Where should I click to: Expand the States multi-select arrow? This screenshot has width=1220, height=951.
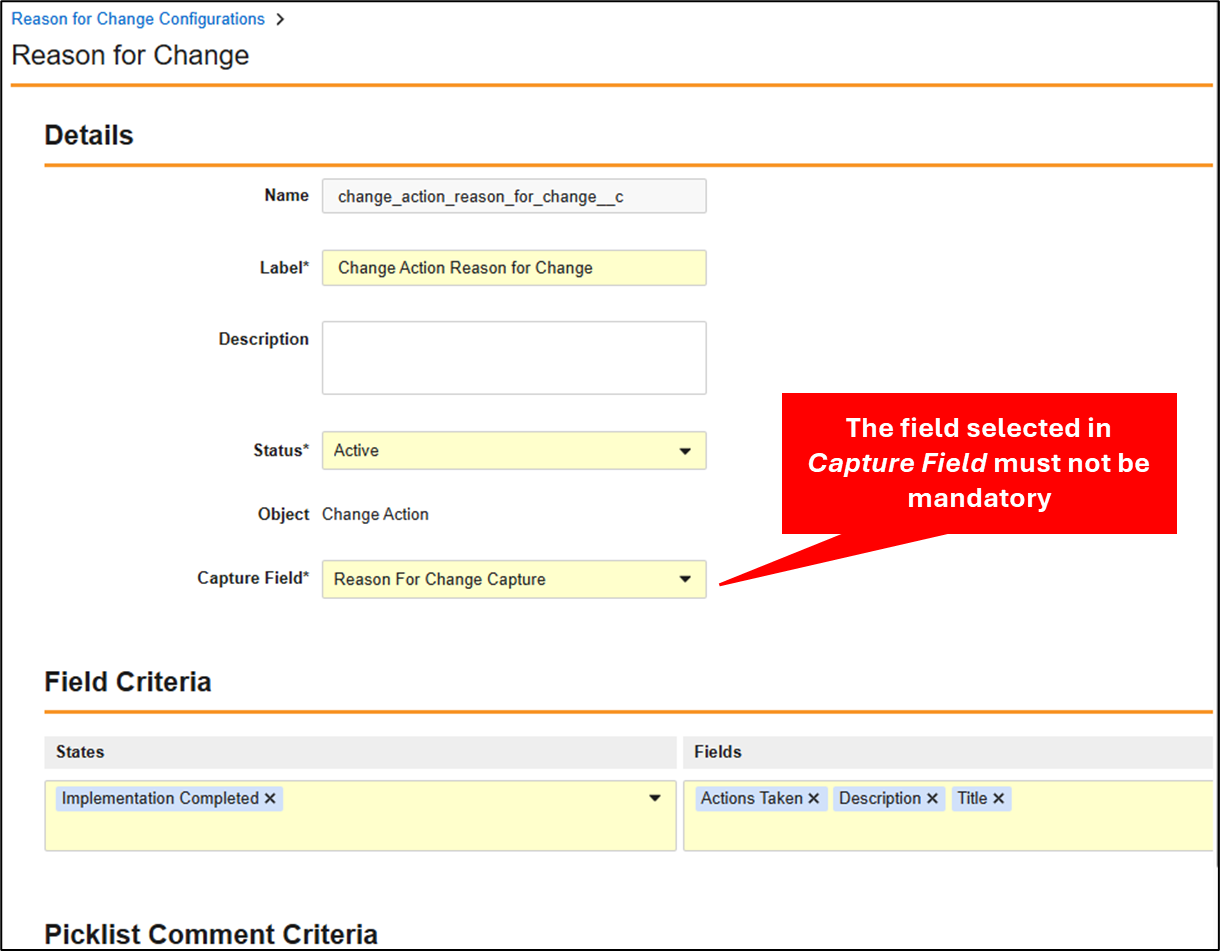(655, 798)
